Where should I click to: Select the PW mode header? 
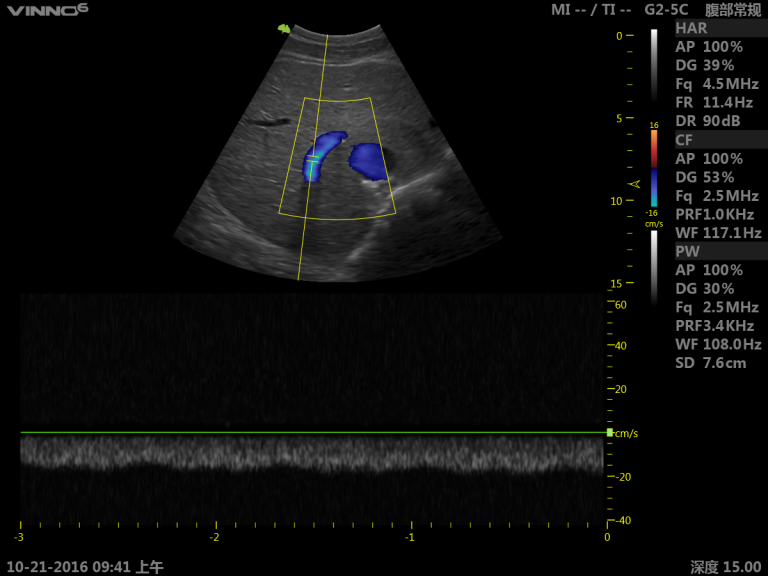click(x=721, y=252)
